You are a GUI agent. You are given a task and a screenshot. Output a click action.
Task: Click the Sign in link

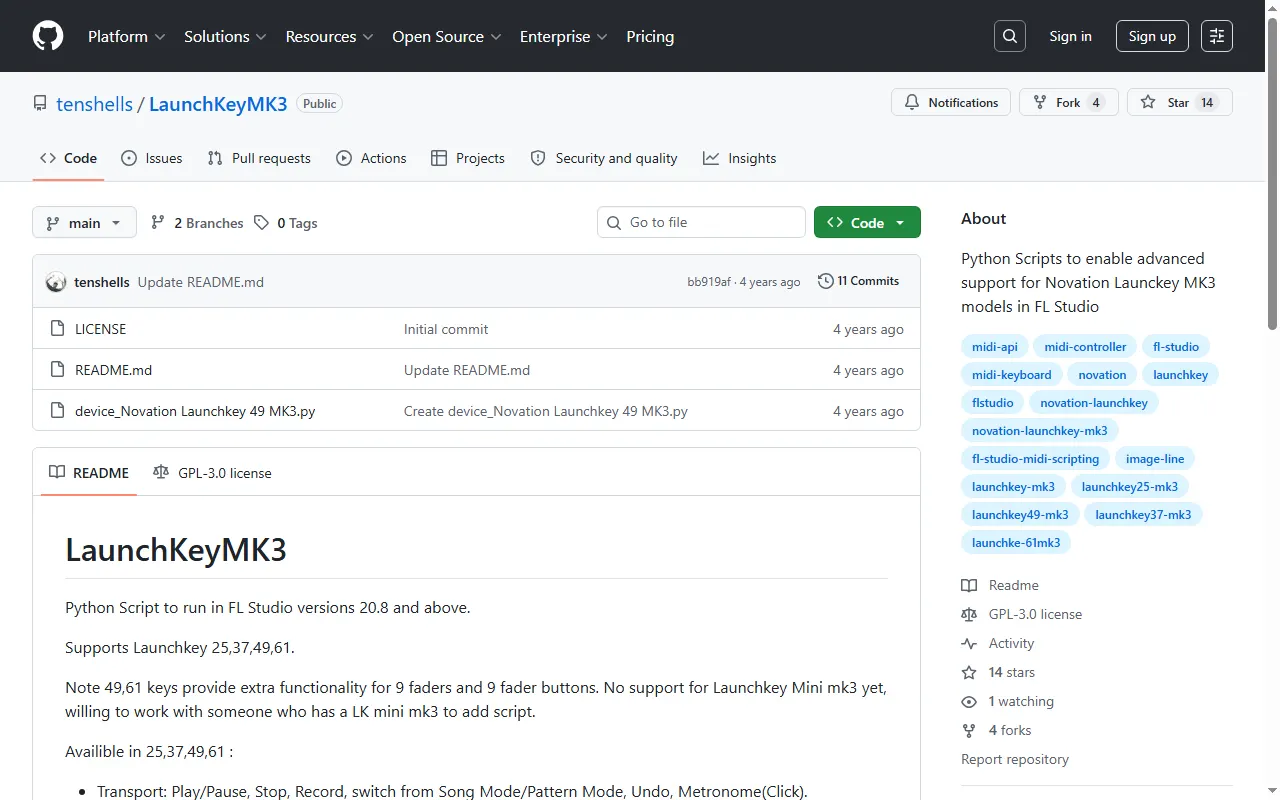[x=1070, y=36]
